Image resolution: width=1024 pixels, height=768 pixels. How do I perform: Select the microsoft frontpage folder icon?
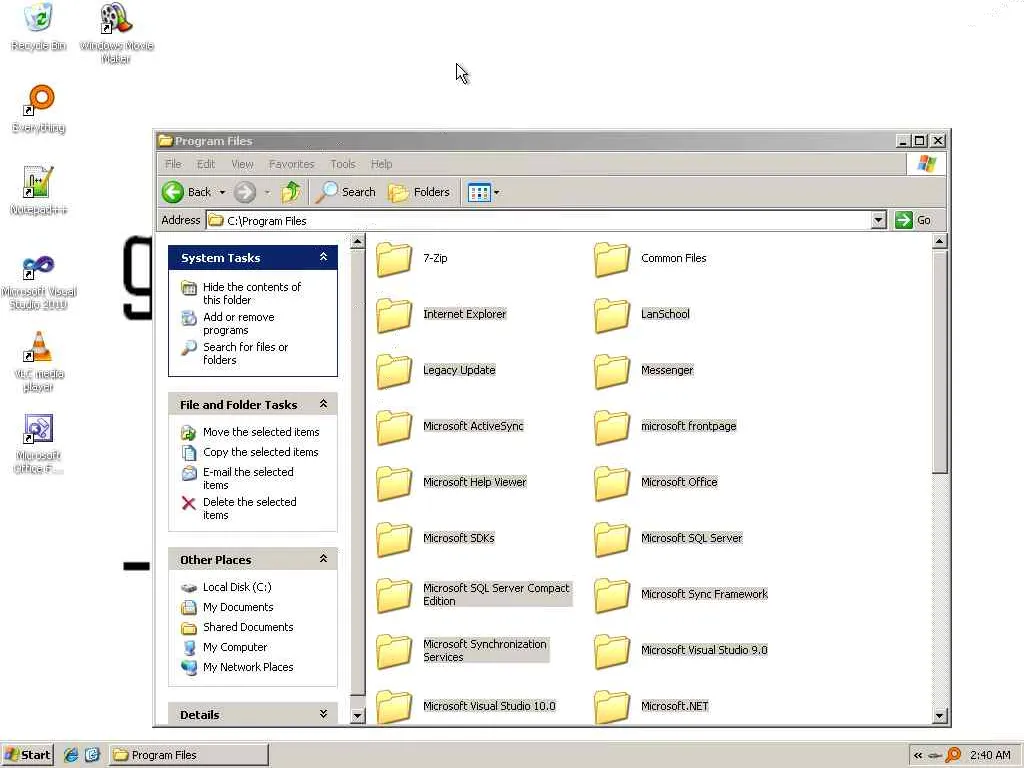tap(612, 427)
